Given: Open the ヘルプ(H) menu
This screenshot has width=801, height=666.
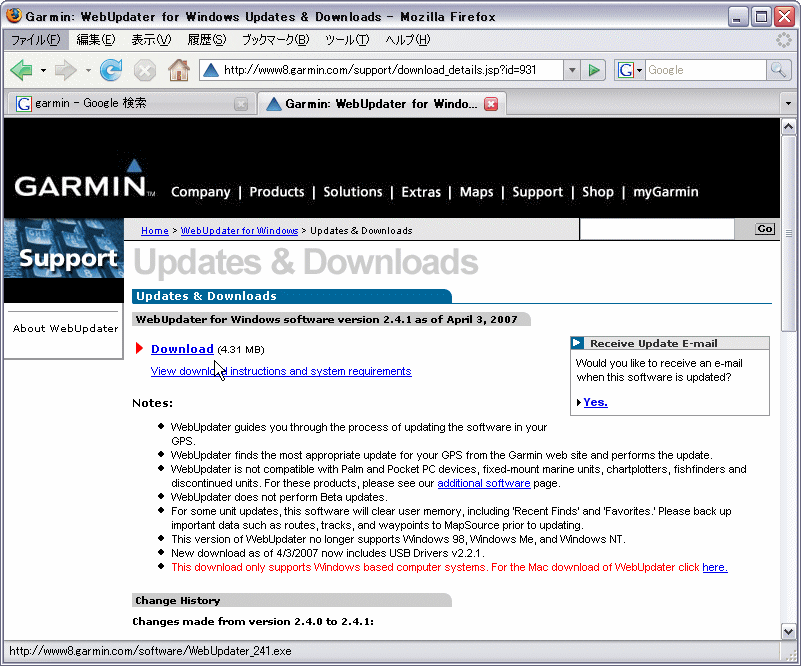Looking at the screenshot, I should click(x=407, y=40).
